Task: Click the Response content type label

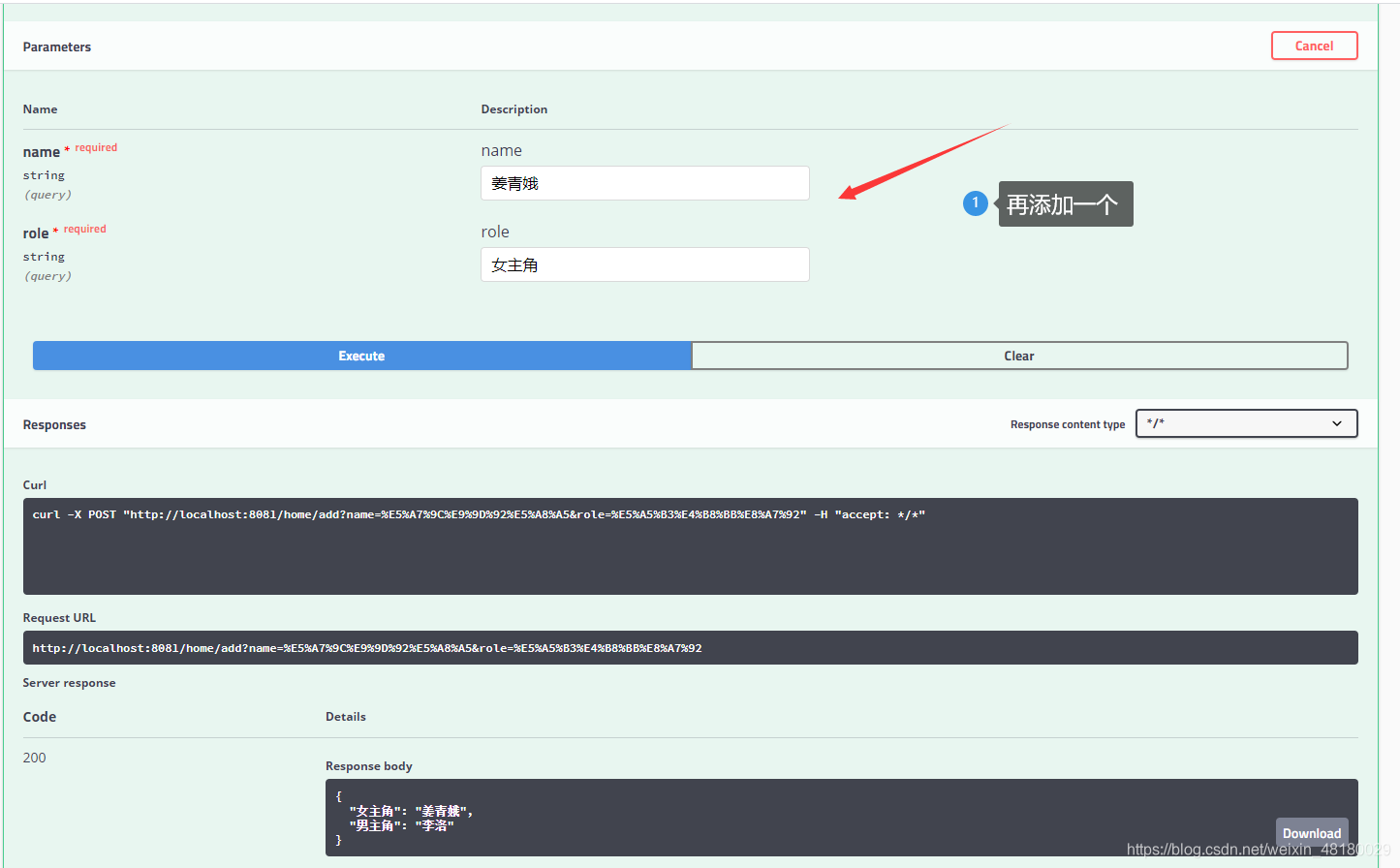Action: pos(1068,424)
